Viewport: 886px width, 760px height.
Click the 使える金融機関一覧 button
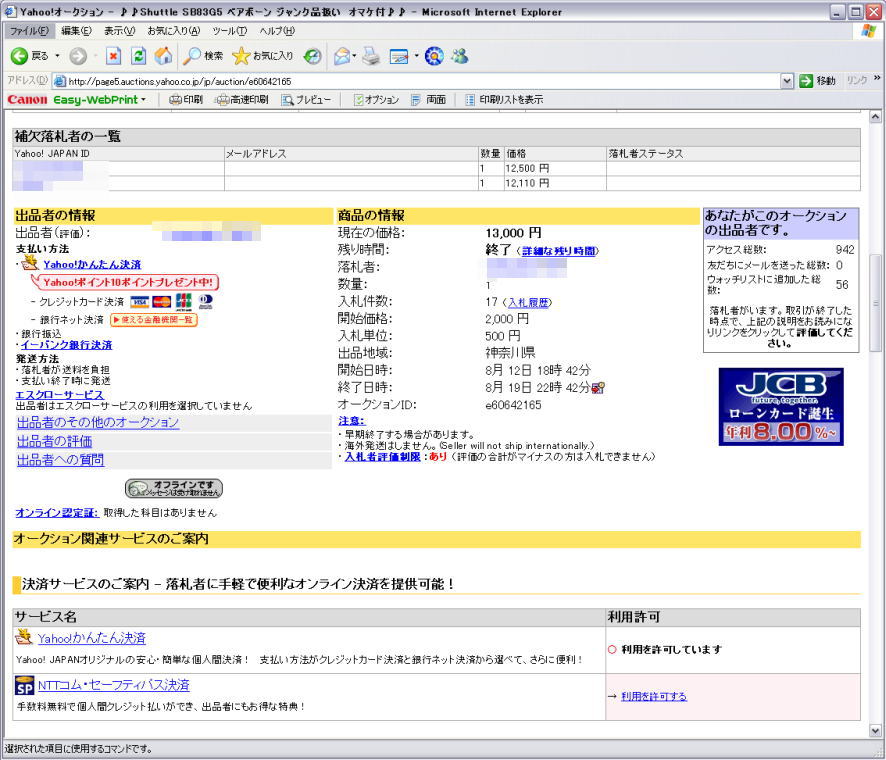pyautogui.click(x=153, y=320)
